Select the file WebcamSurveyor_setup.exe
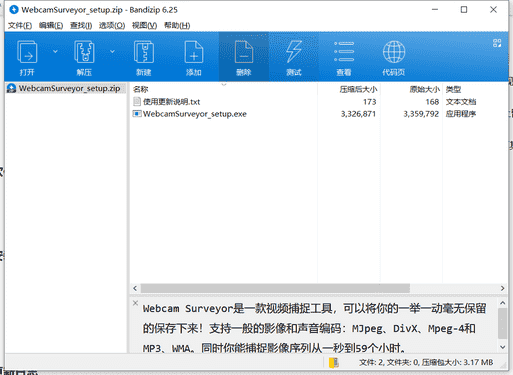 pos(195,114)
